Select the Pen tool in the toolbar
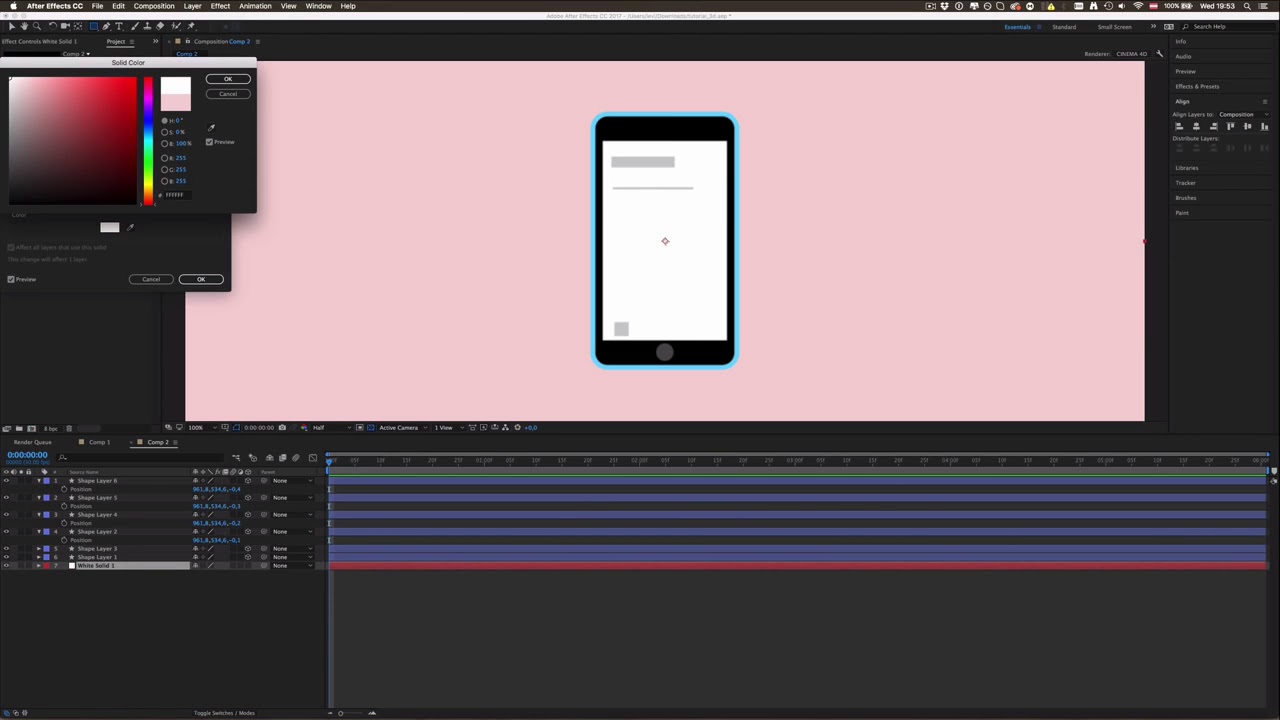1280x720 pixels. (106, 26)
